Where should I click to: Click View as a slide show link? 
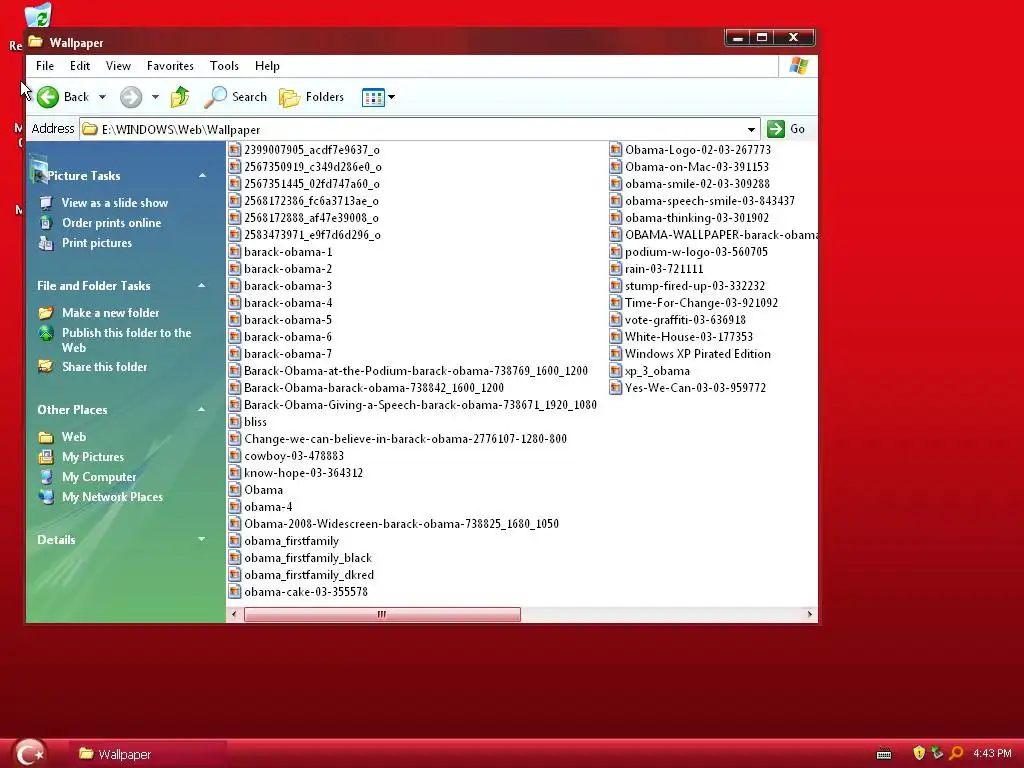pos(115,202)
